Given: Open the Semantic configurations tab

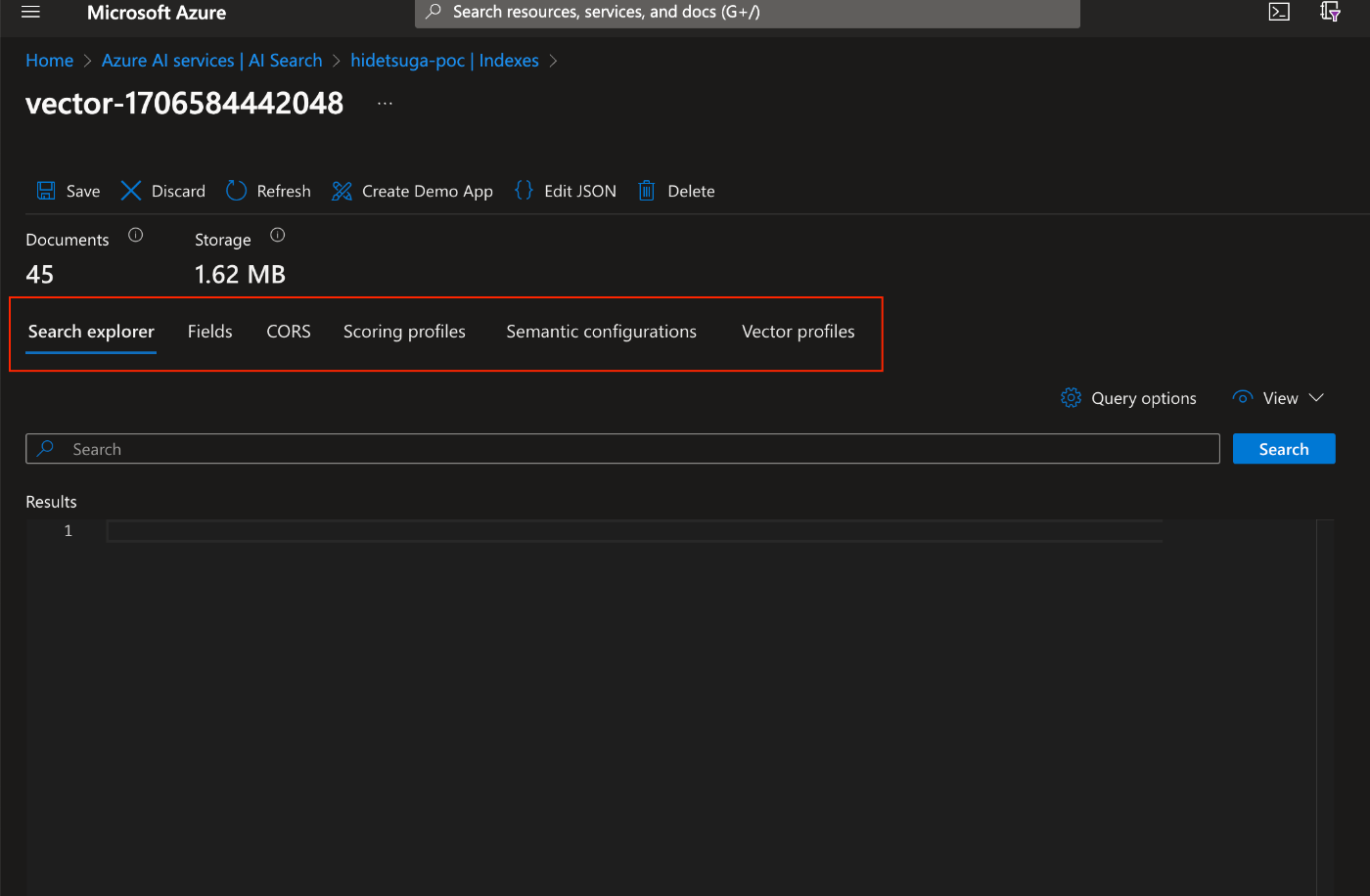Looking at the screenshot, I should click(x=602, y=332).
